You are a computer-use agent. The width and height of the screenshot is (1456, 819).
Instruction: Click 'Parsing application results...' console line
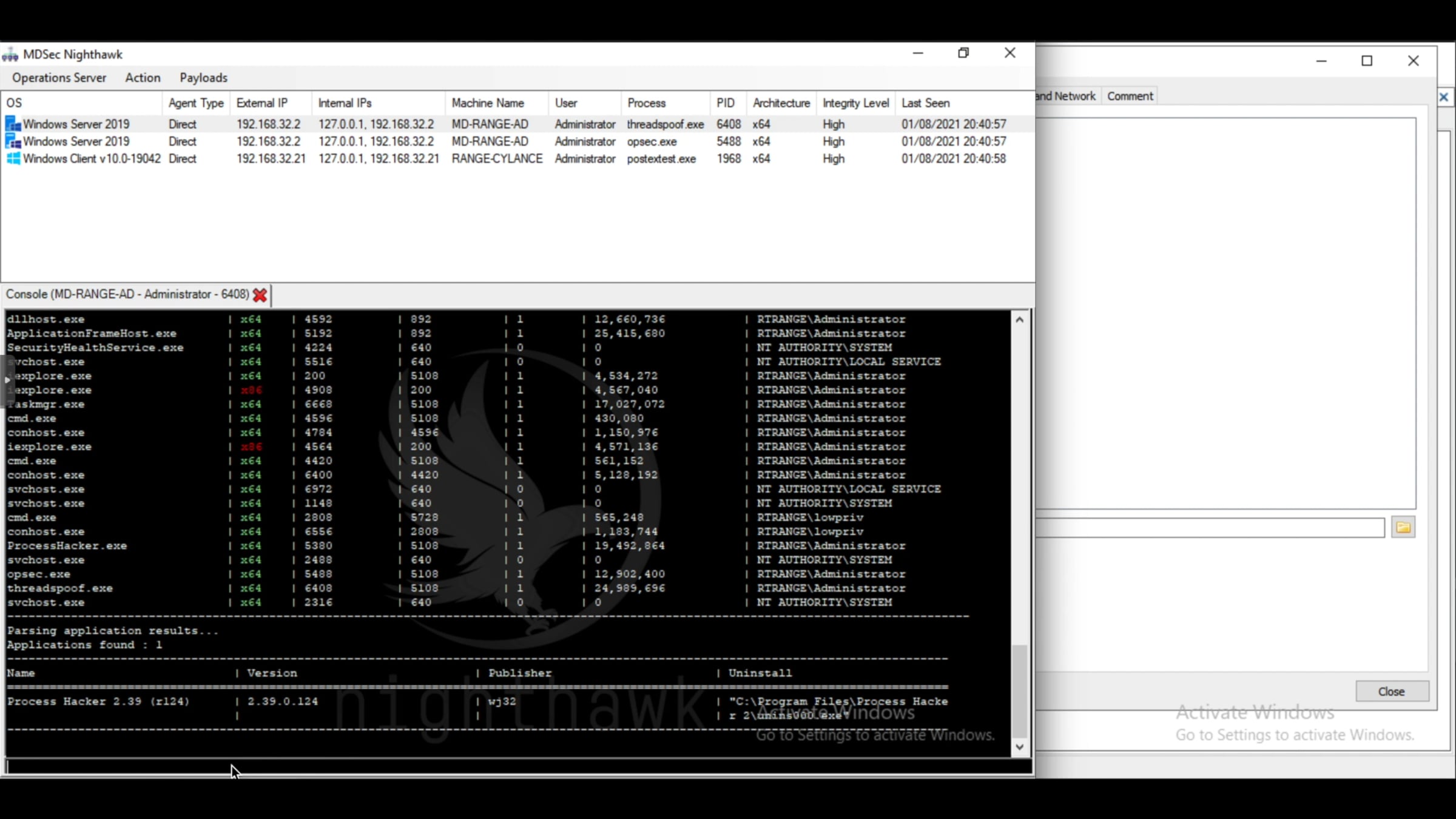coord(113,631)
